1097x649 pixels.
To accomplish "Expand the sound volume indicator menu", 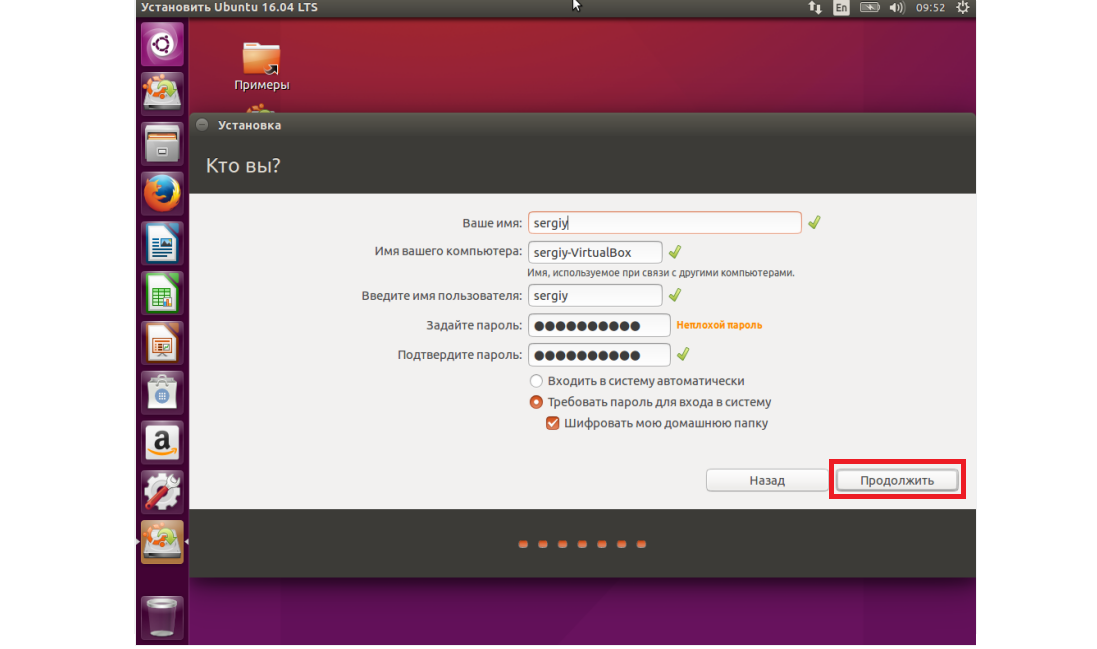I will tap(896, 7).
